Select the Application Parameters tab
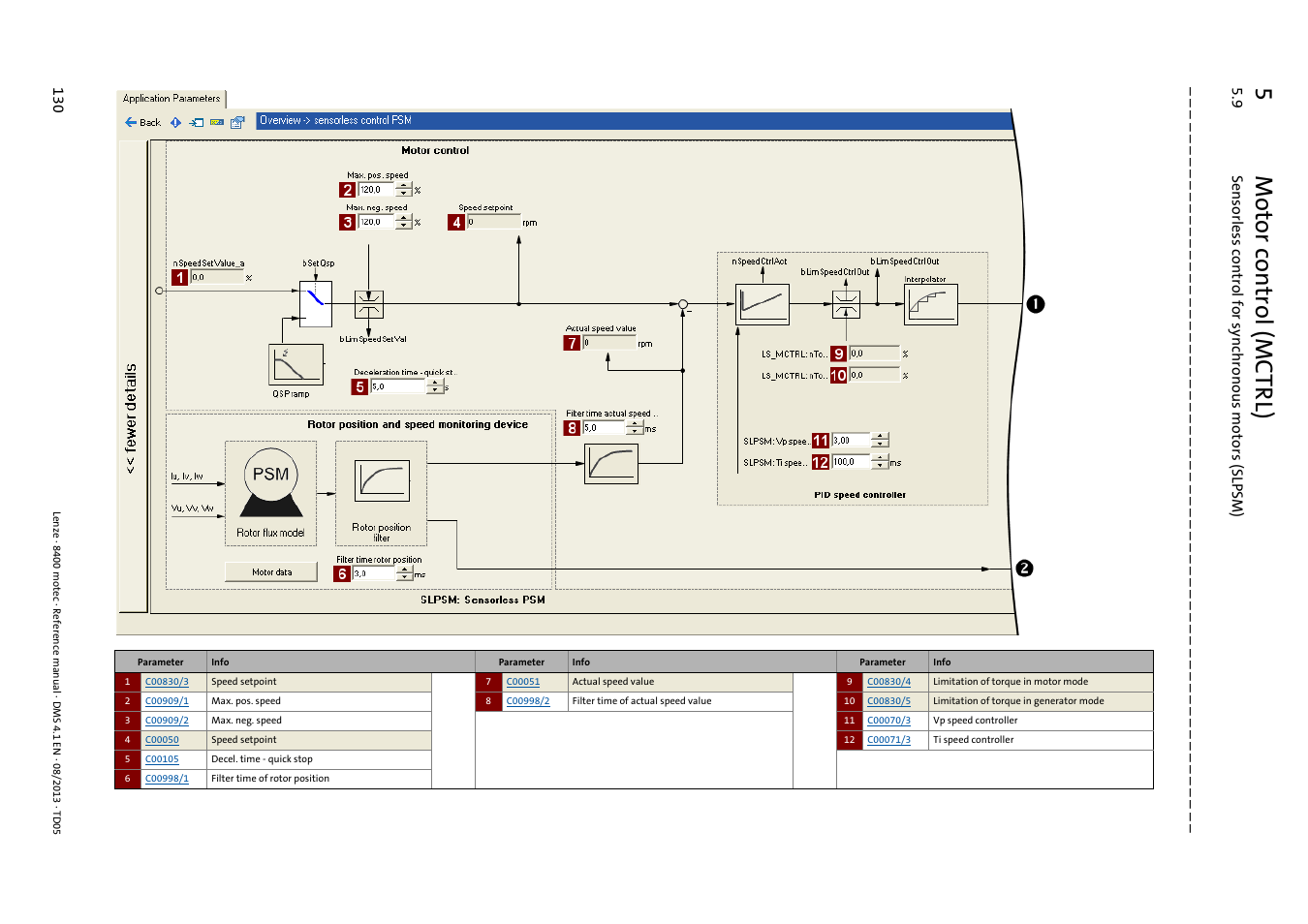Viewport: 1308px width, 924px height. tap(171, 98)
